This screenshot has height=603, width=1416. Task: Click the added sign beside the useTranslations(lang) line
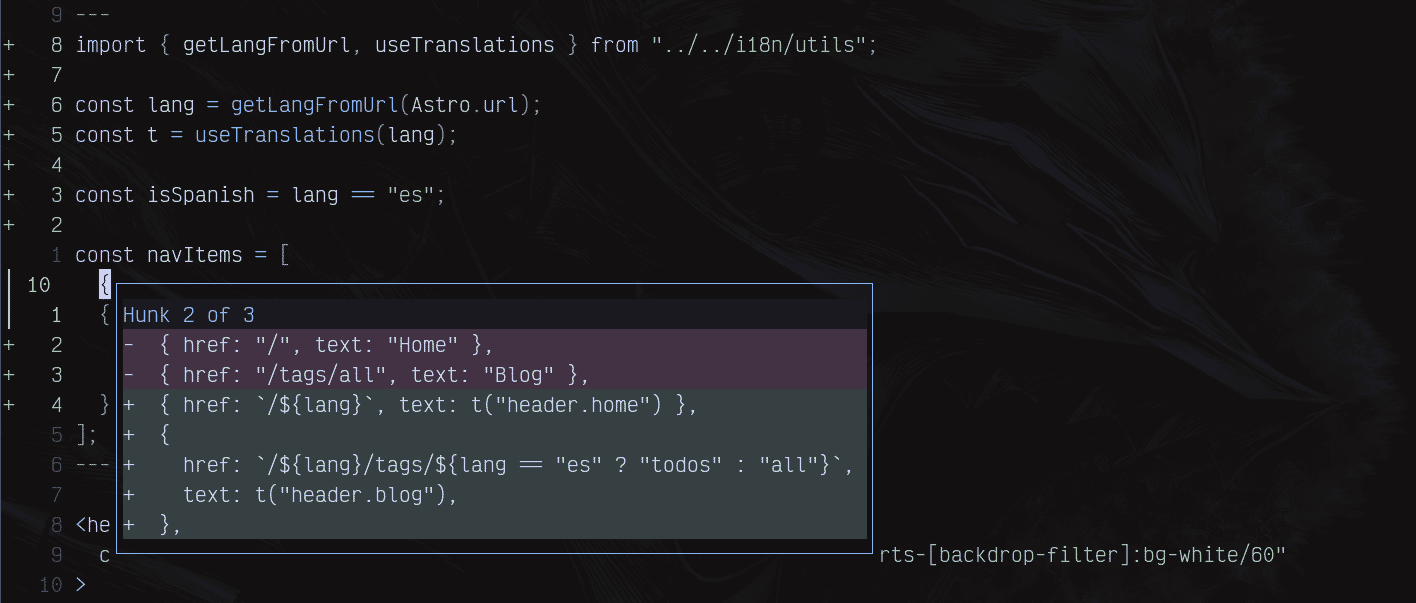tap(8, 135)
